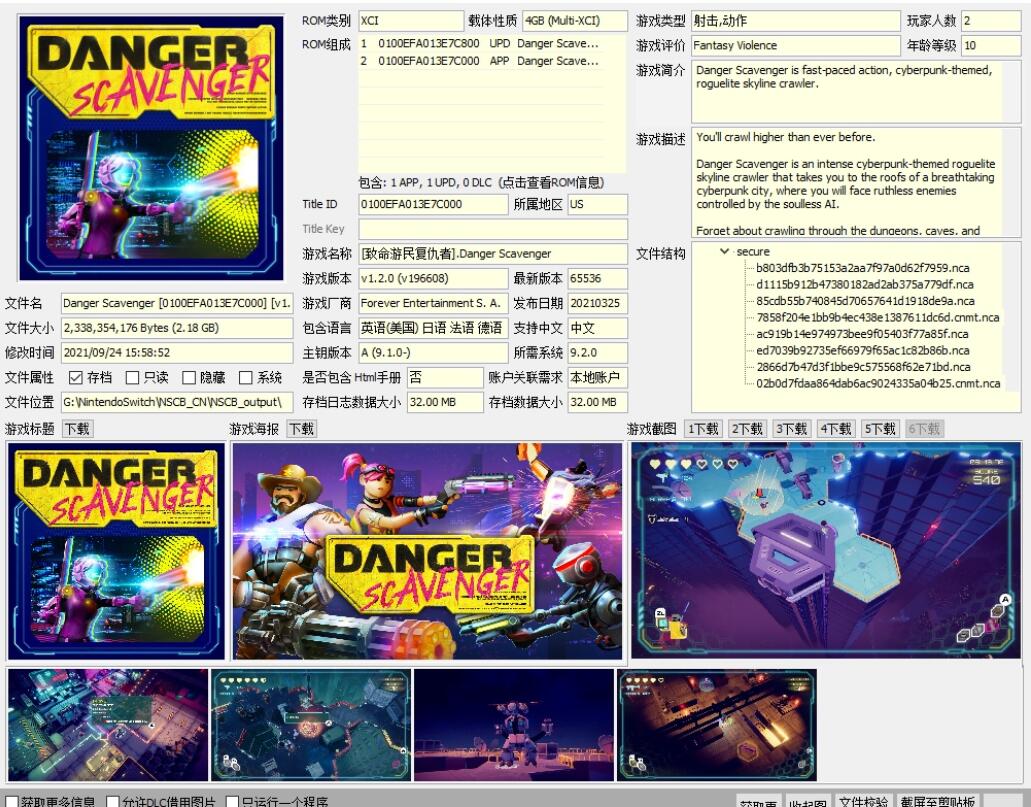The width and height of the screenshot is (1031, 807).
Task: Select ROM row 0100EFA013E7C800 UPD
Action: coord(481,43)
